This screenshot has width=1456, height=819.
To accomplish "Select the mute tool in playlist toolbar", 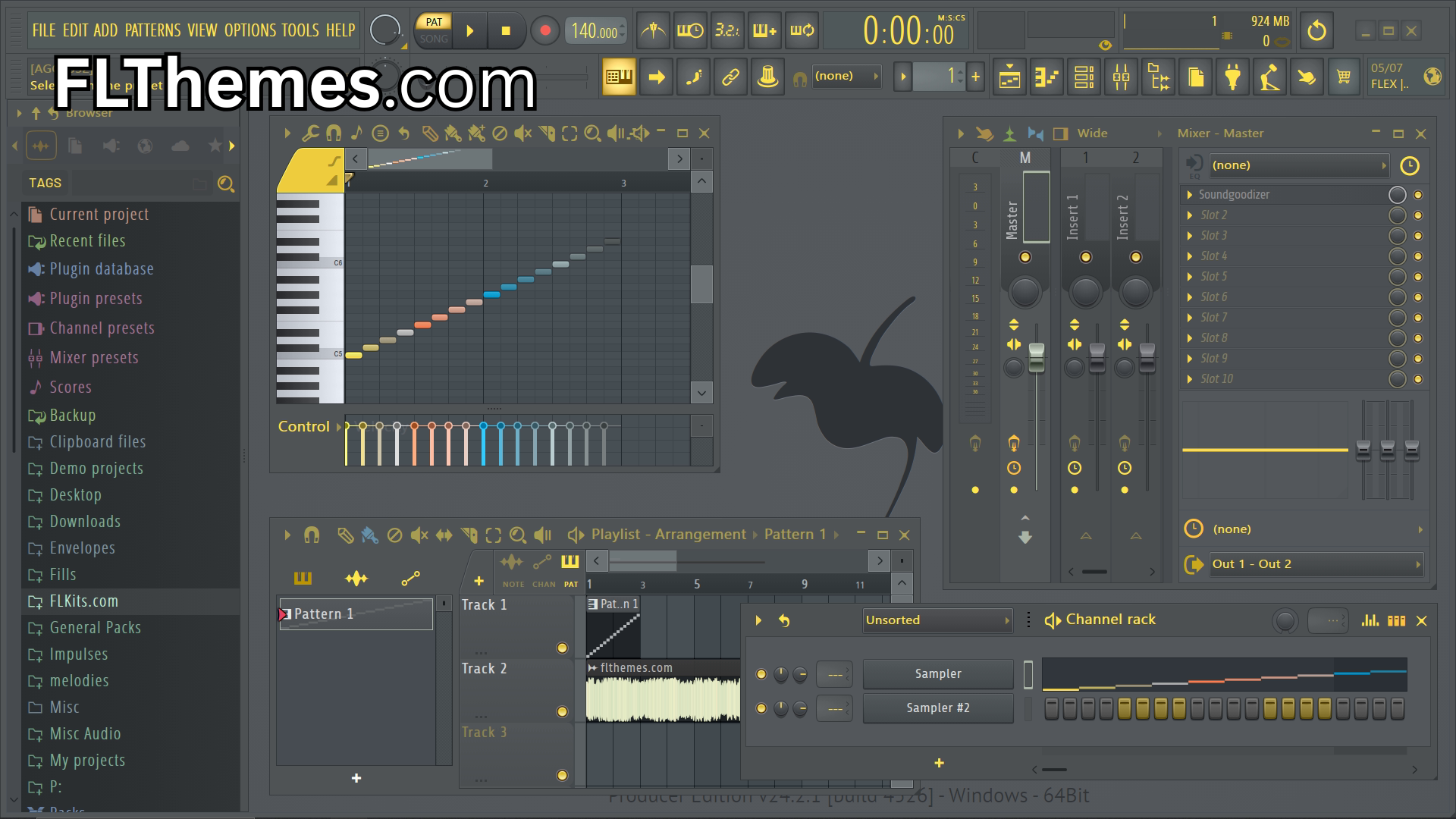I will click(419, 535).
